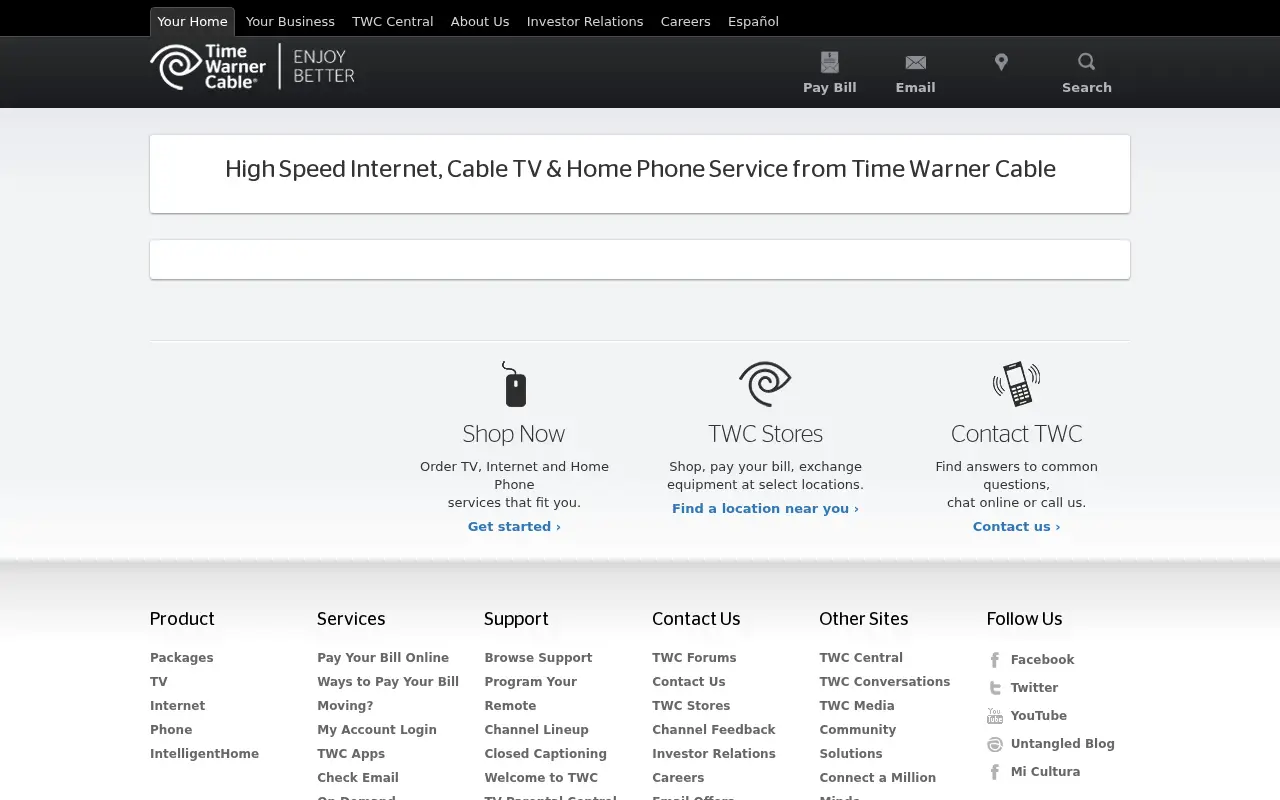Click the Search magnifier icon
Screen dimensions: 1280x800
pyautogui.click(x=1087, y=62)
